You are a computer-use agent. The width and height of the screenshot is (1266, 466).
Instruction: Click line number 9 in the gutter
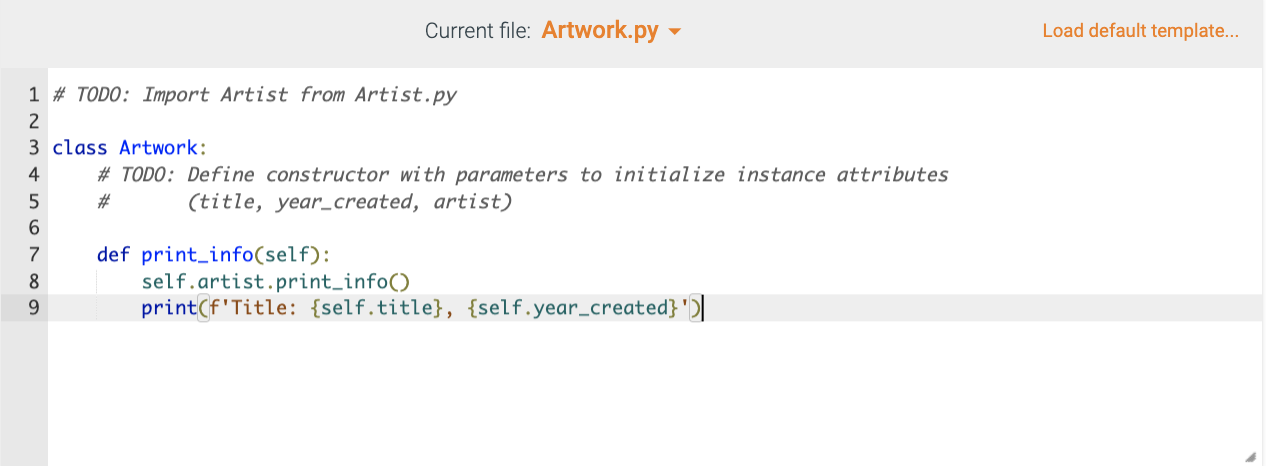tap(33, 308)
